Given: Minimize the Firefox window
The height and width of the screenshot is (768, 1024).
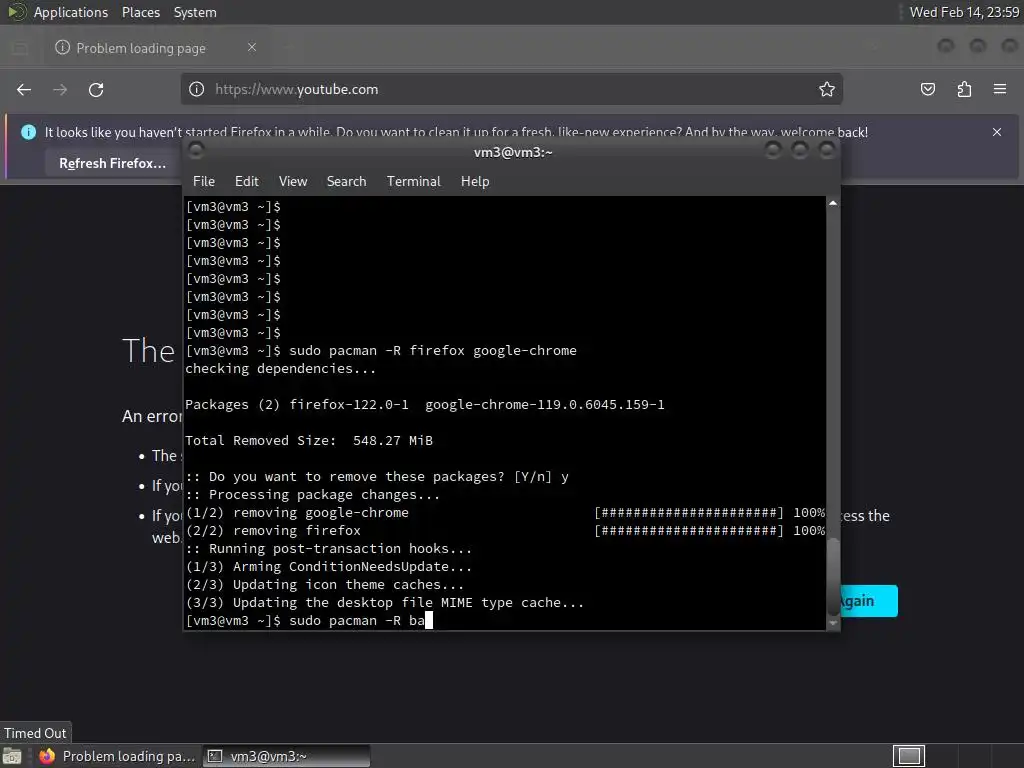Looking at the screenshot, I should click(946, 46).
